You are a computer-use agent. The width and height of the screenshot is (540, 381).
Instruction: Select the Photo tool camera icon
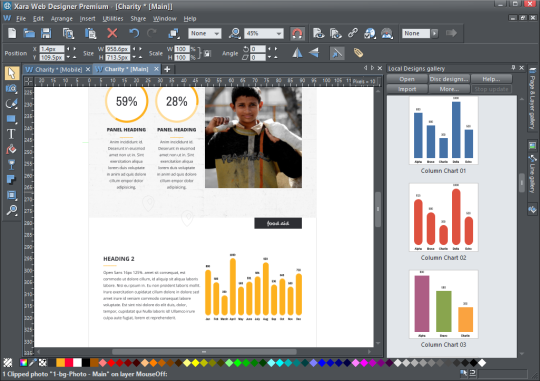coord(11,89)
